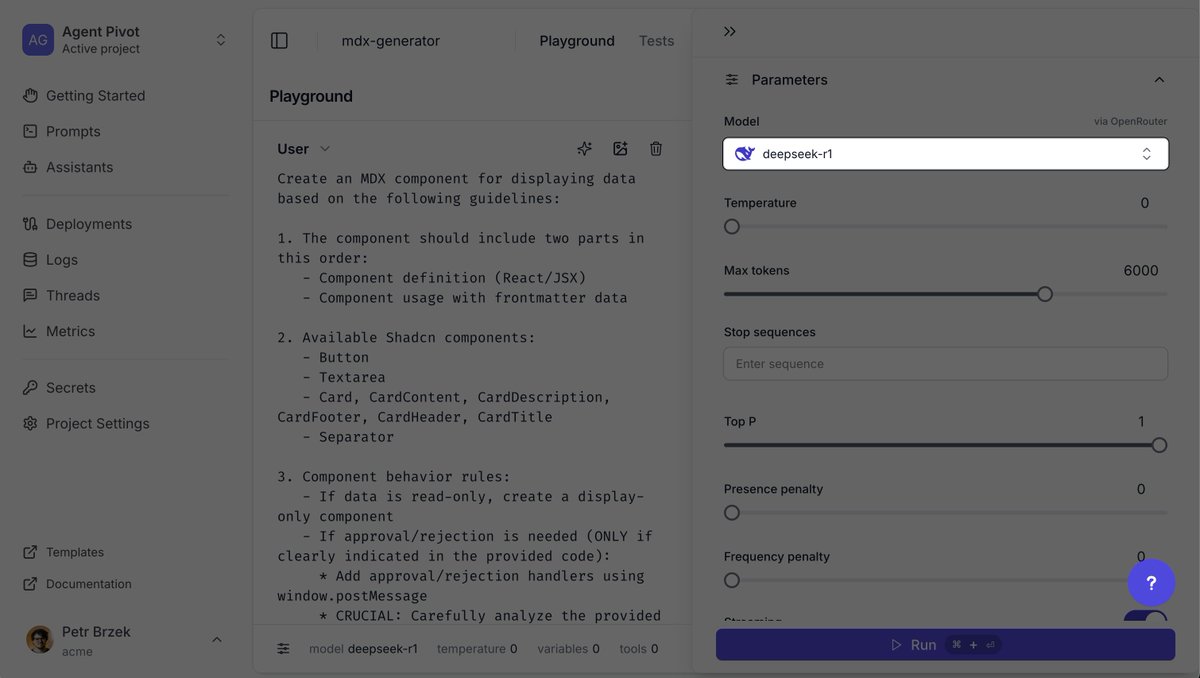Toggle the sidebar panel icon
The image size is (1200, 678).
pyautogui.click(x=280, y=41)
